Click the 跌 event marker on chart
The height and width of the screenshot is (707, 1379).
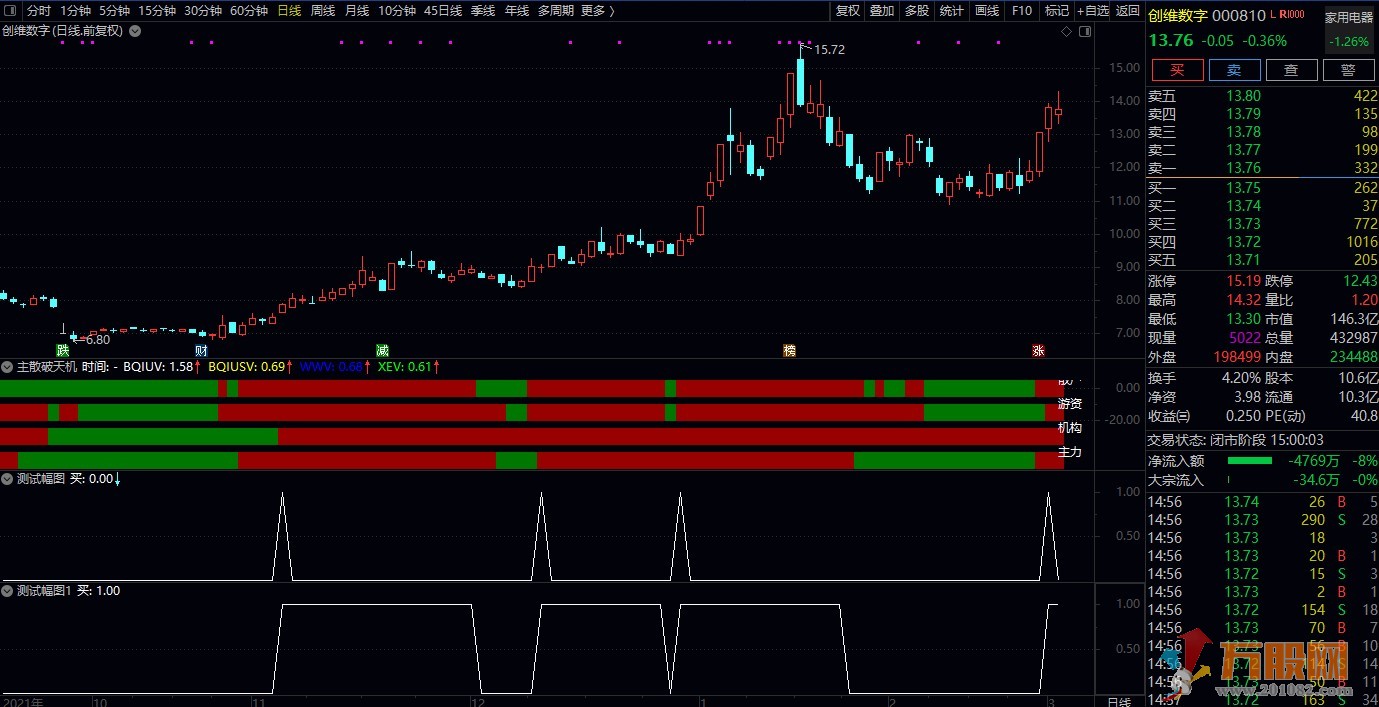(x=63, y=350)
